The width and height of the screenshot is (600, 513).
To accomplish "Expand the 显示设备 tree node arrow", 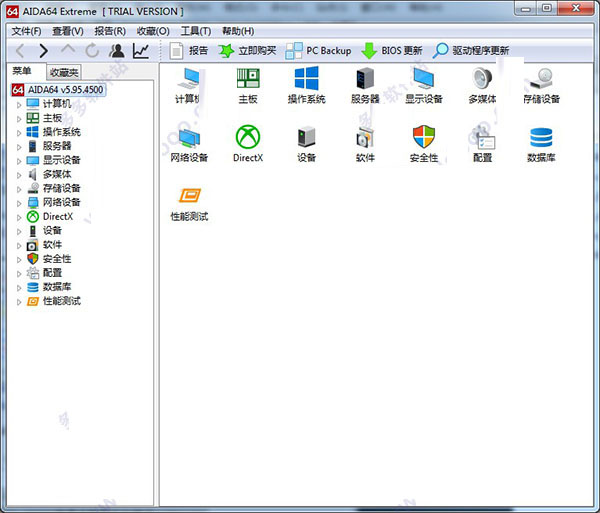I will [x=19, y=161].
